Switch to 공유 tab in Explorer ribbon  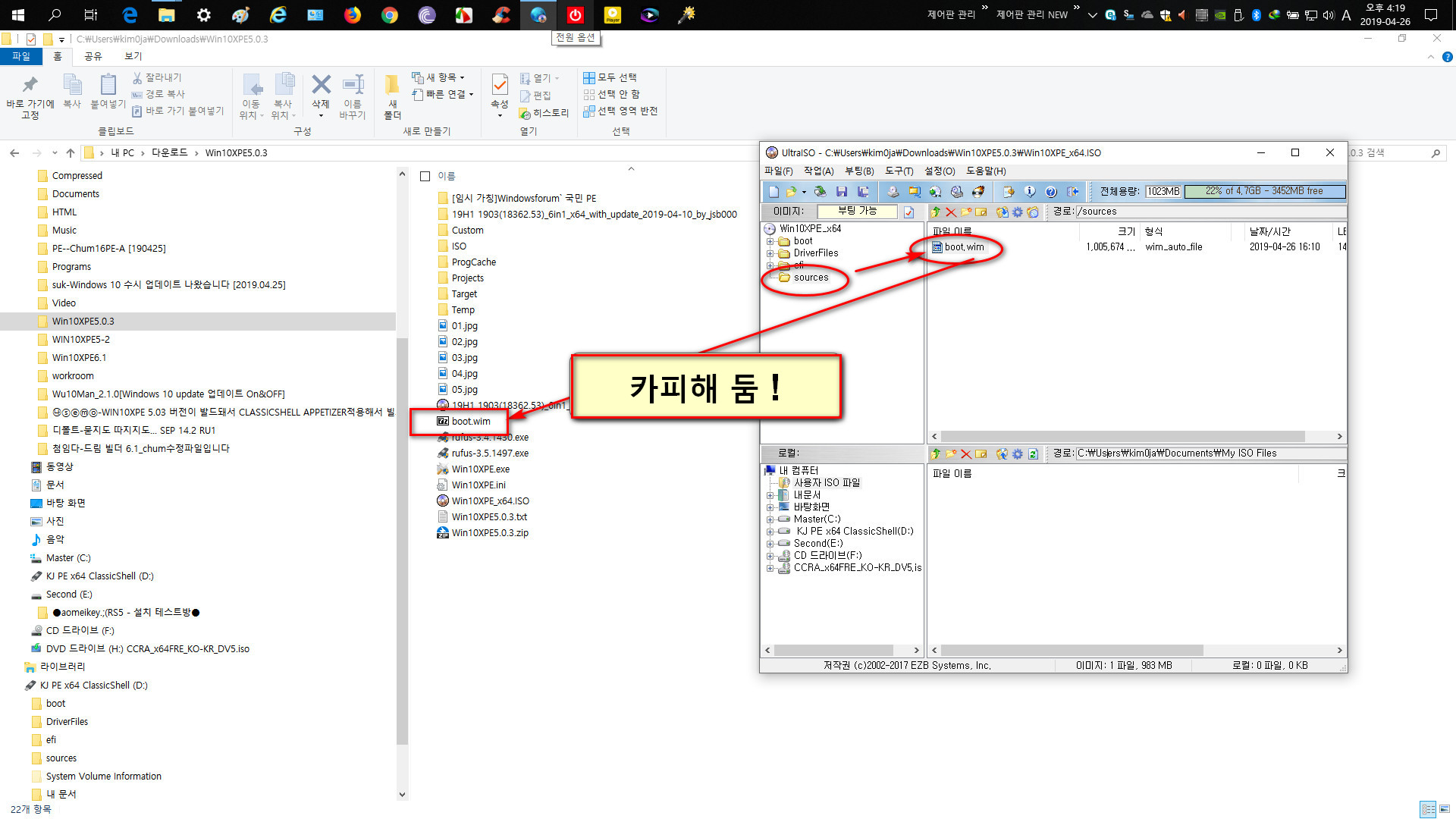[93, 56]
